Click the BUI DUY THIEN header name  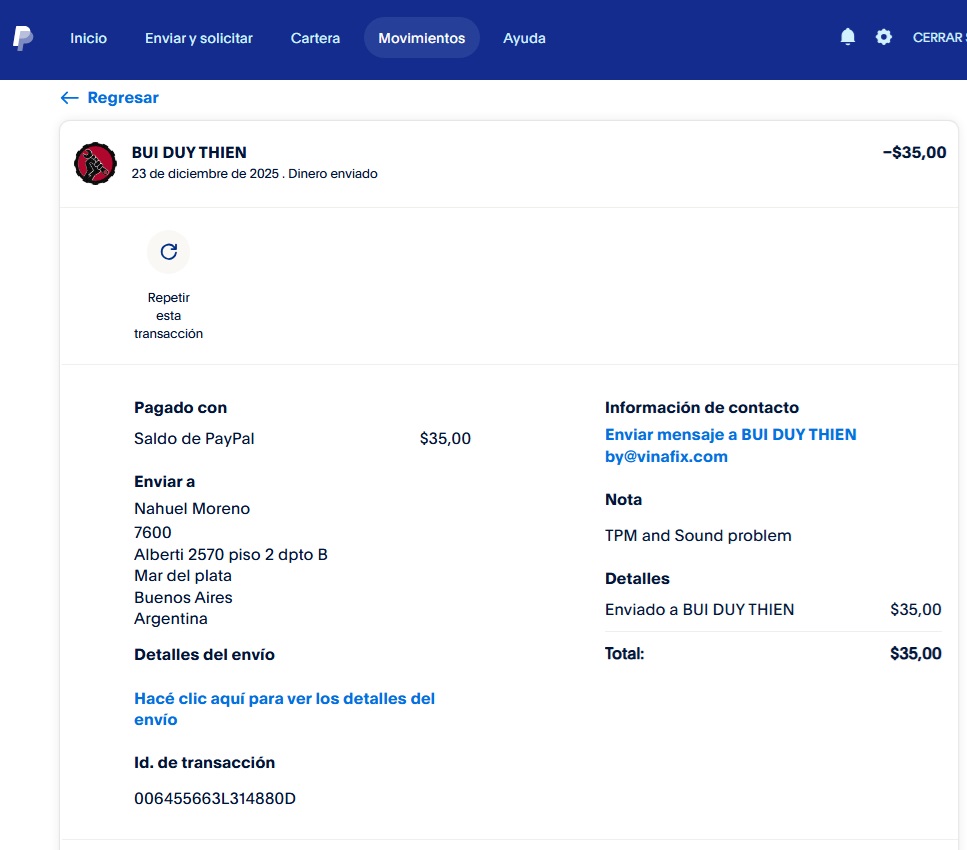coord(189,153)
